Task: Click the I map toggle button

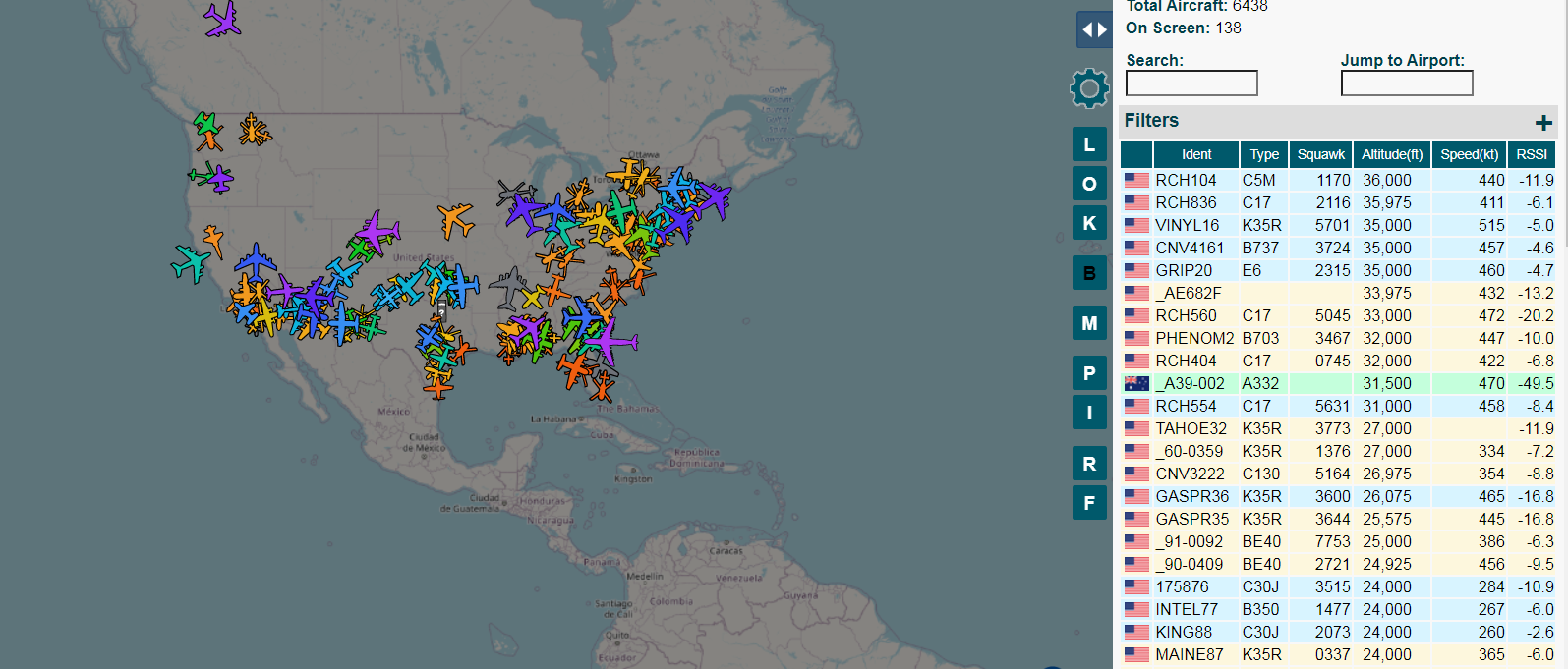Action: click(x=1089, y=413)
